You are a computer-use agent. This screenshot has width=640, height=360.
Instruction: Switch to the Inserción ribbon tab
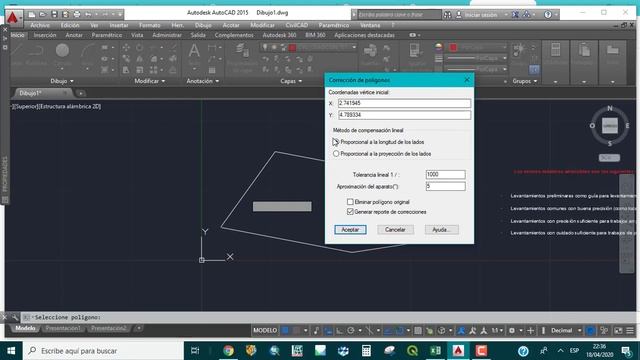point(45,35)
